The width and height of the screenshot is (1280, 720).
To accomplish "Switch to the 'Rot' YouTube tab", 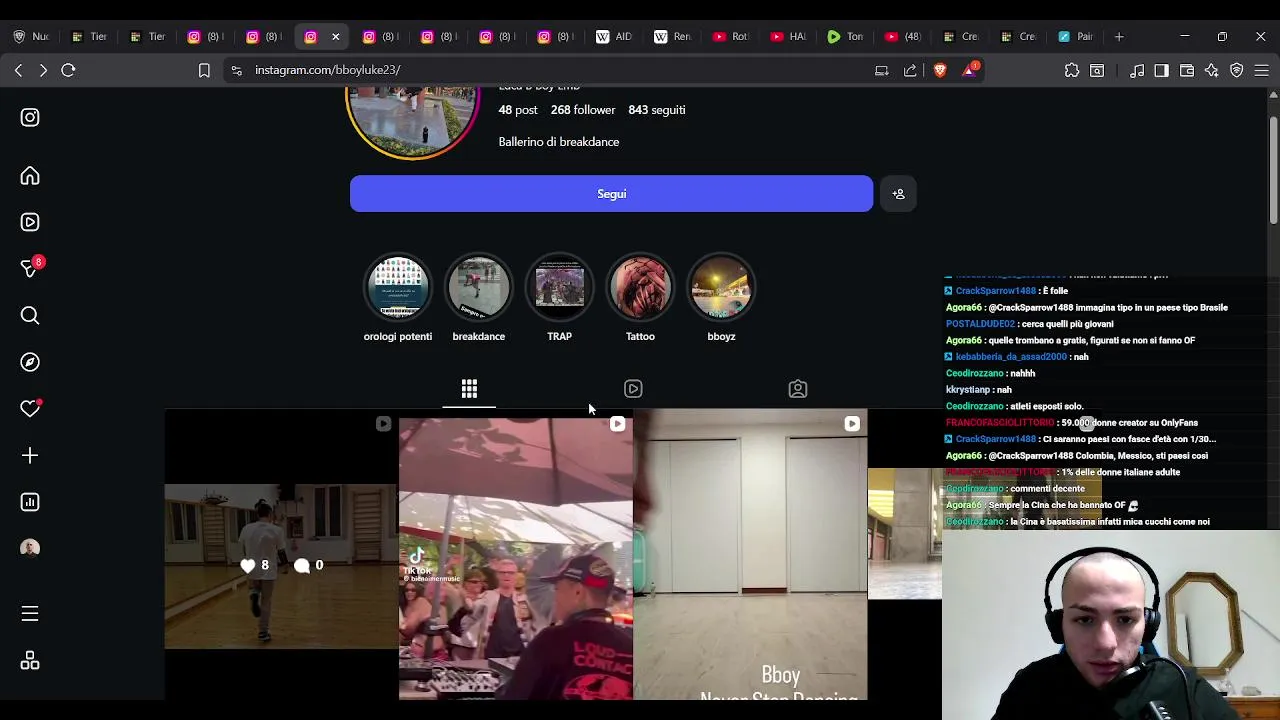I will pyautogui.click(x=730, y=37).
